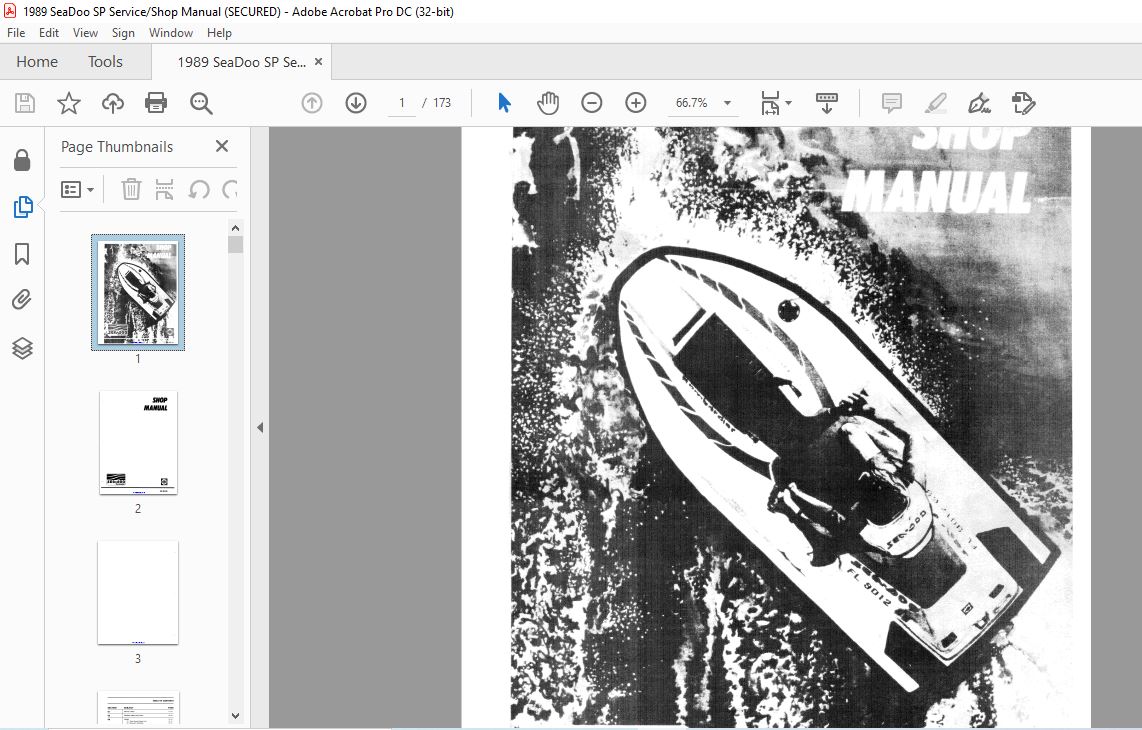Image resolution: width=1142 pixels, height=730 pixels.
Task: Collapse the navigation pane arrow
Action: point(260,428)
